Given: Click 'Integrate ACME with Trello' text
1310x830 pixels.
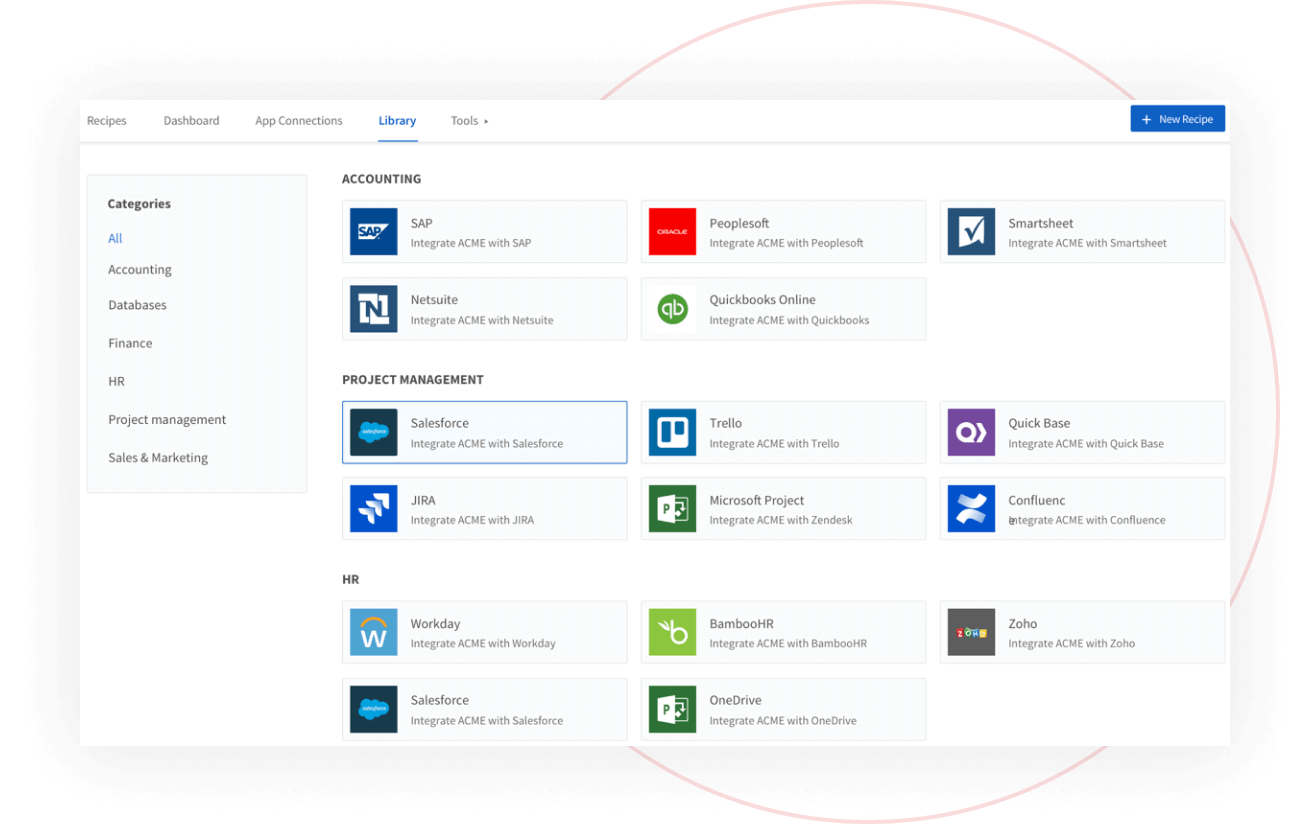Looking at the screenshot, I should tap(774, 444).
